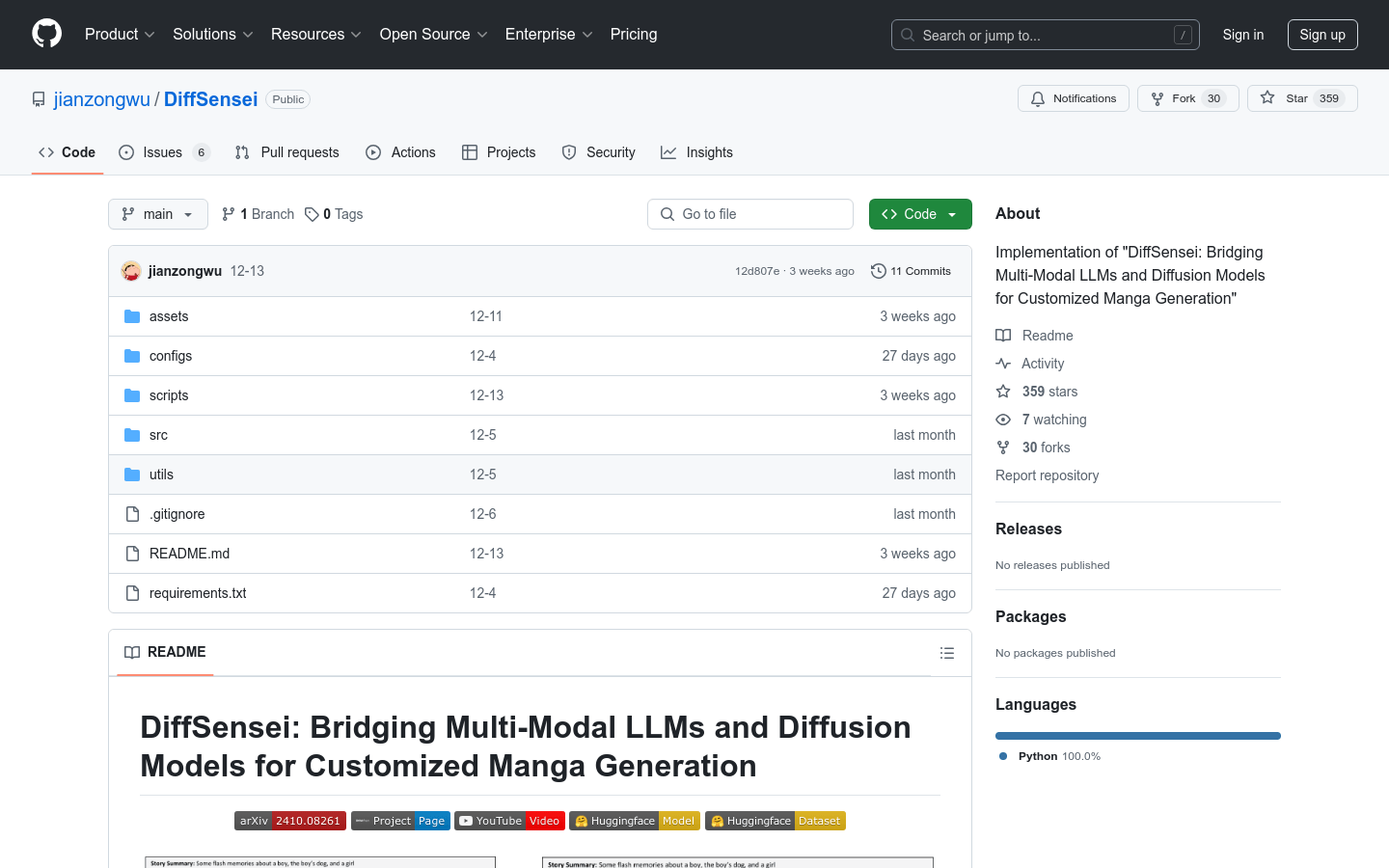1389x868 pixels.
Task: Open the 11 Commits link
Action: (x=911, y=271)
